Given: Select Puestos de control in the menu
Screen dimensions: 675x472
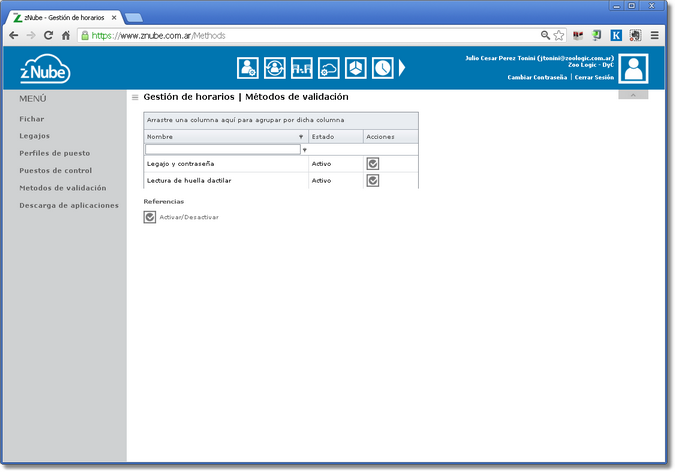Looking at the screenshot, I should [55, 171].
